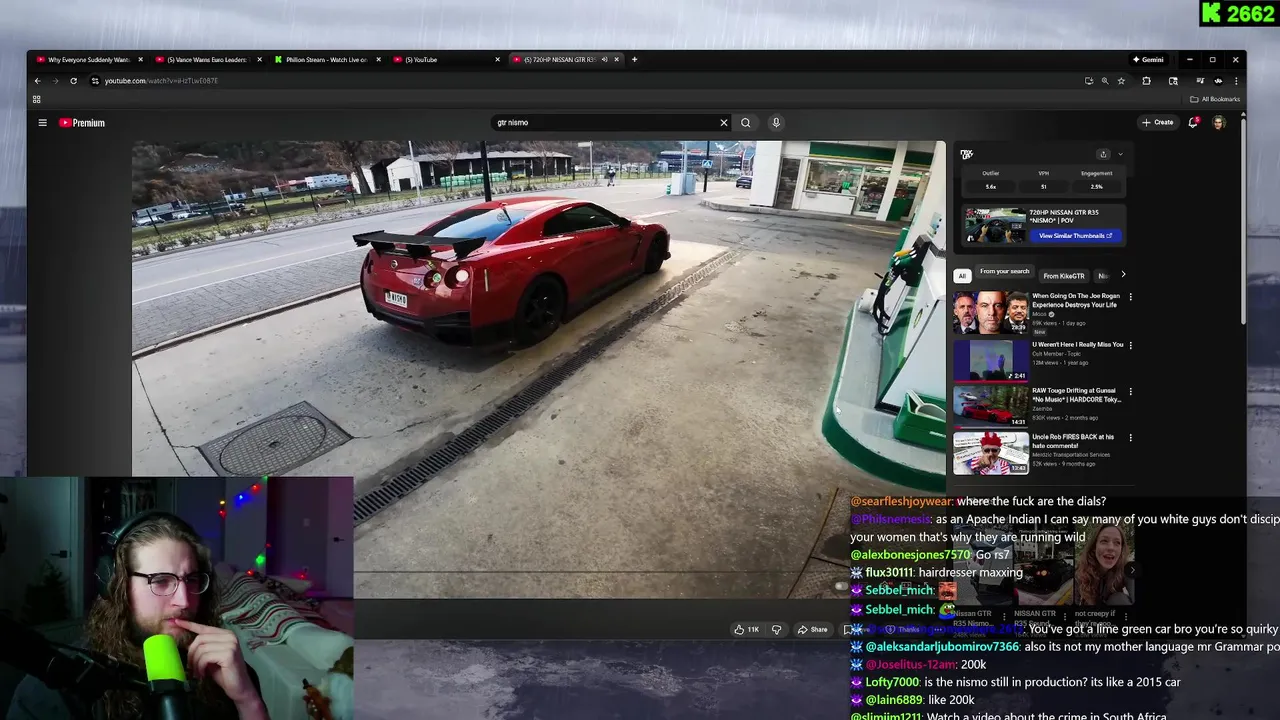
Task: Open options for Joe Rogan video
Action: pyautogui.click(x=1131, y=297)
